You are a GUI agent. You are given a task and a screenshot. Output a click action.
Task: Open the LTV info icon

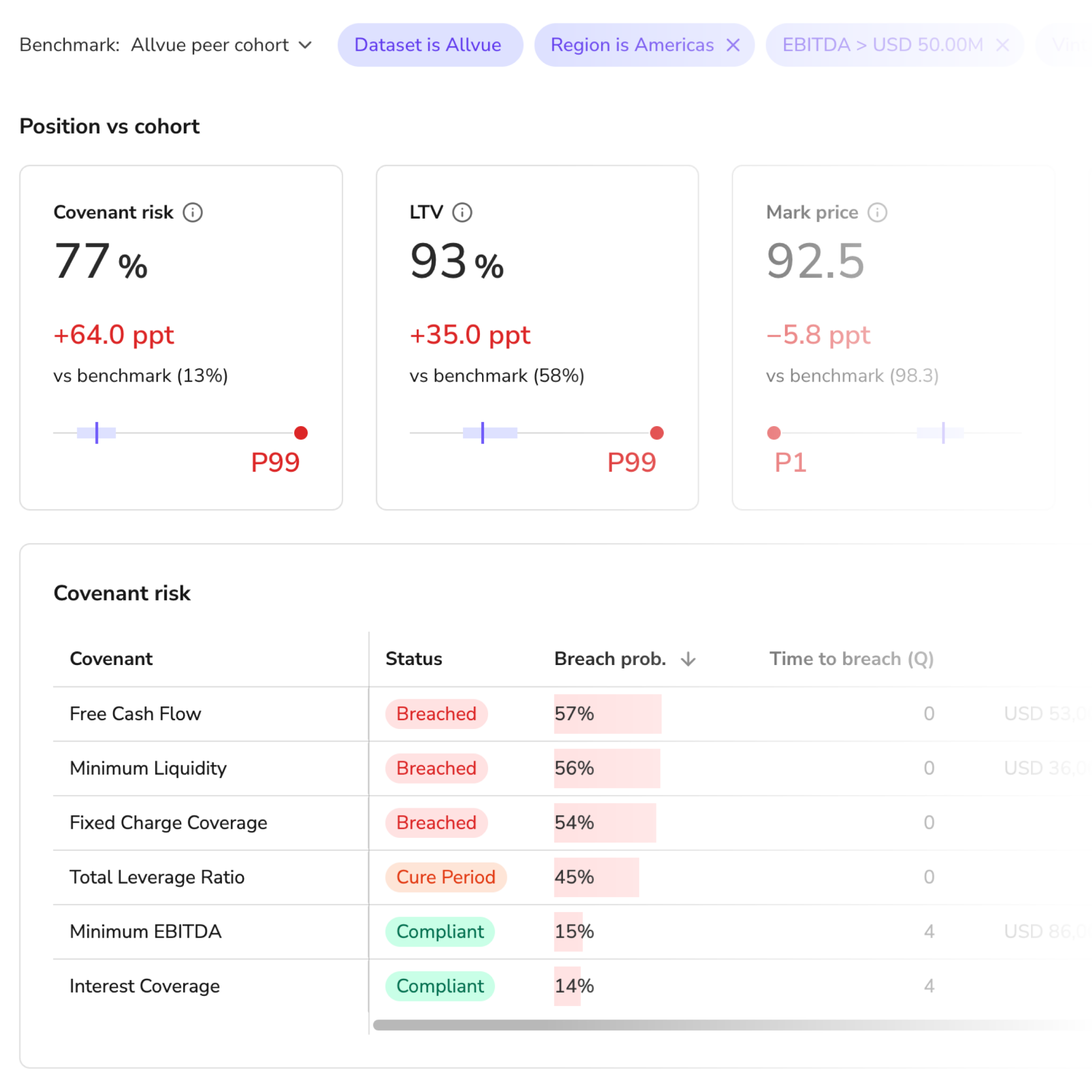[462, 212]
